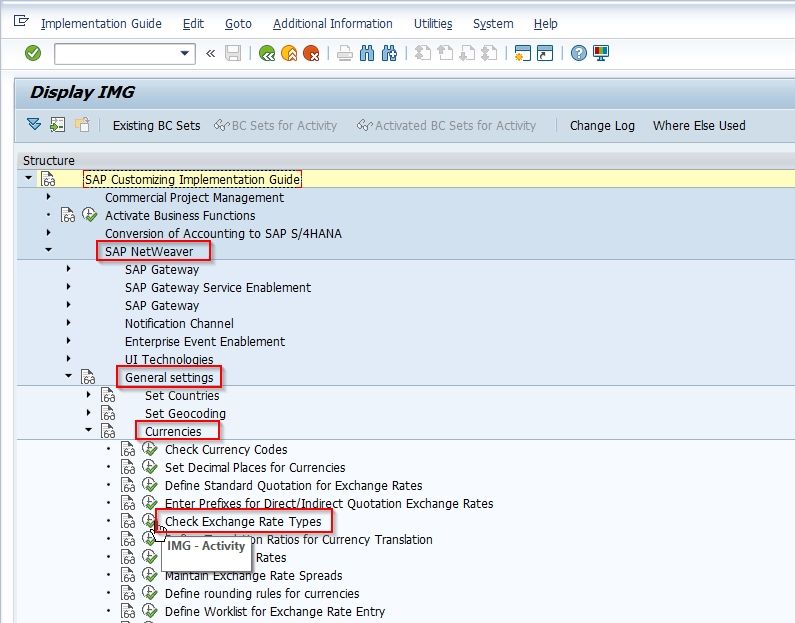
Task: Expand the Enterprise Event Enablement node
Action: point(68,340)
